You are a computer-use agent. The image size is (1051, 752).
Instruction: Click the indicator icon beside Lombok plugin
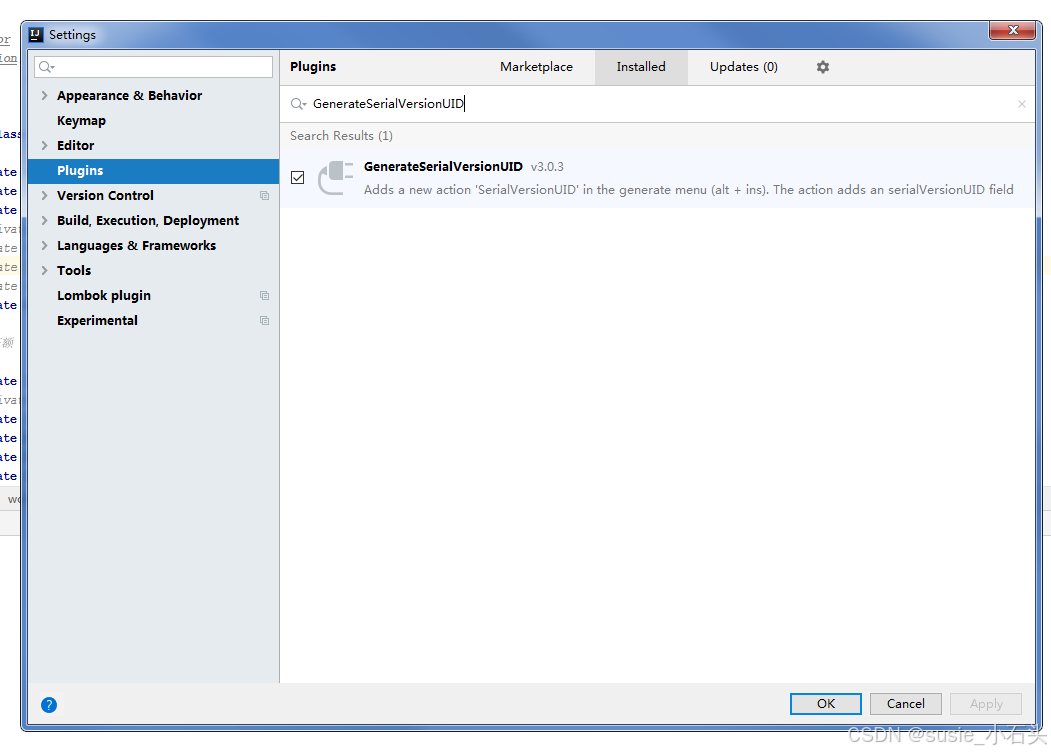[264, 295]
